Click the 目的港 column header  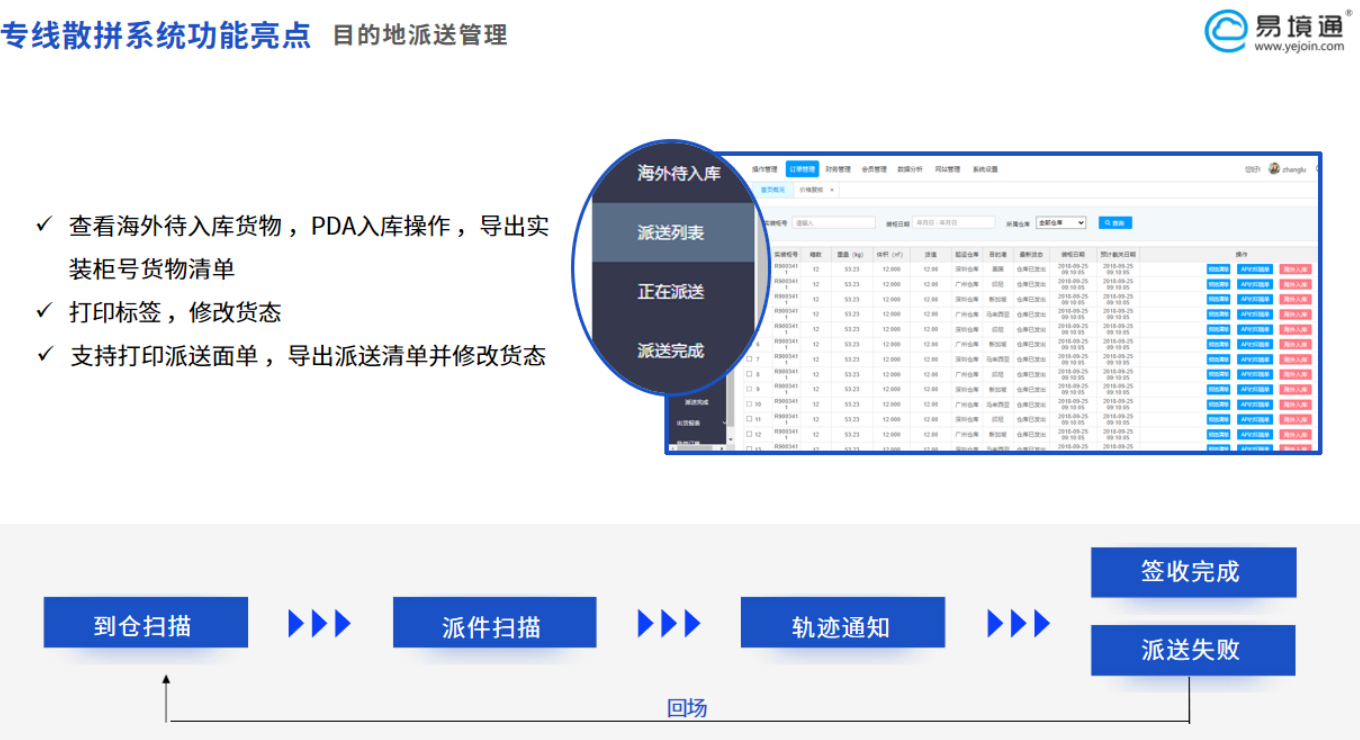pos(998,255)
